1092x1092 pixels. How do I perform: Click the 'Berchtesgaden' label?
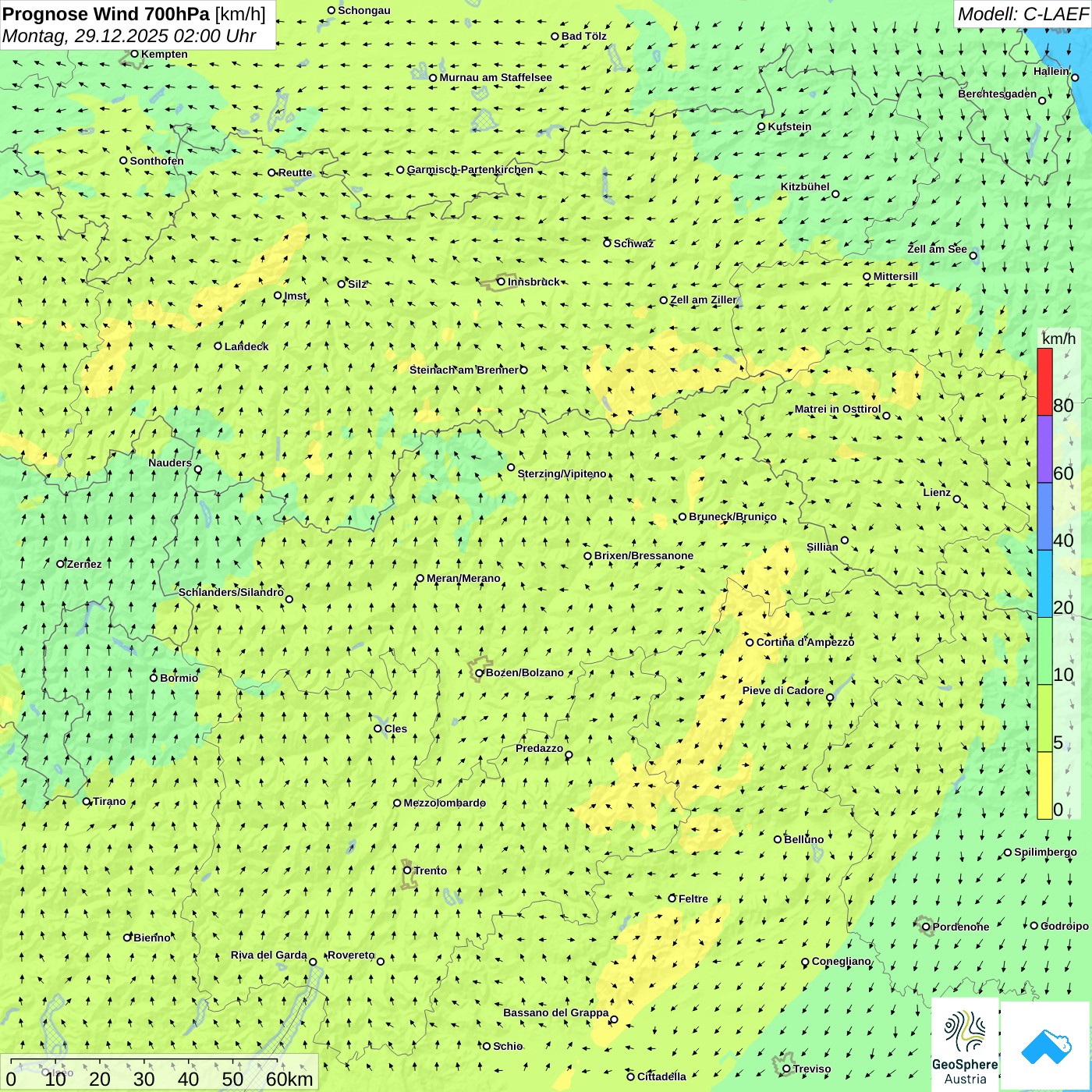[x=998, y=94]
